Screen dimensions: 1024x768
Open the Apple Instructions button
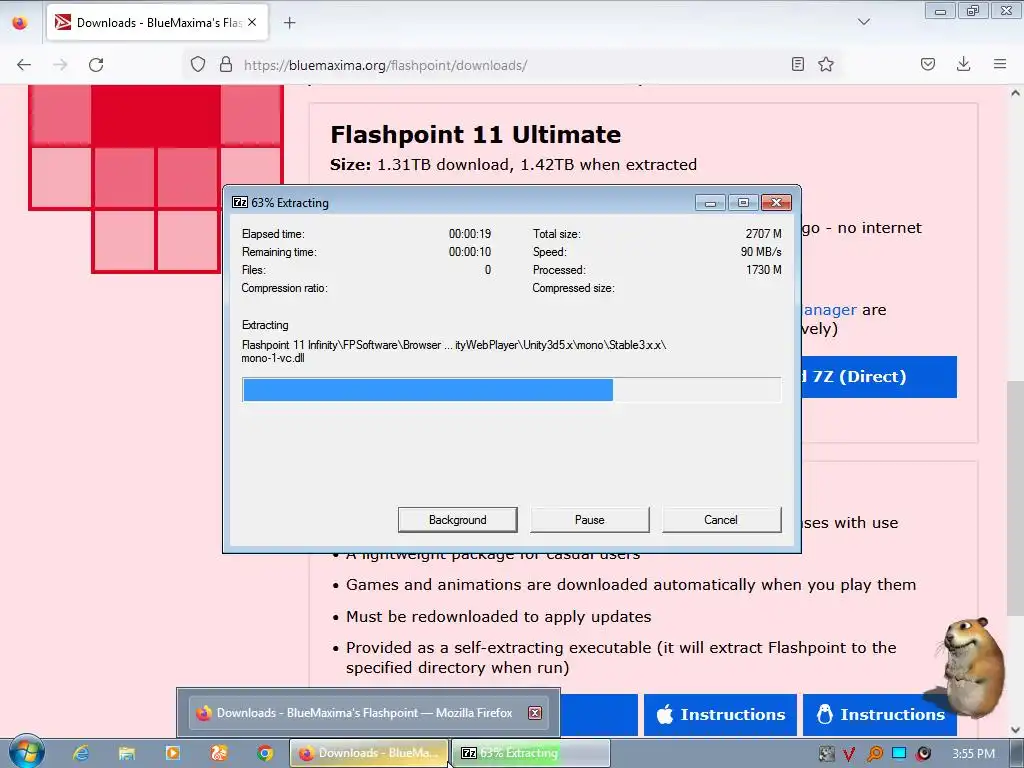point(720,714)
